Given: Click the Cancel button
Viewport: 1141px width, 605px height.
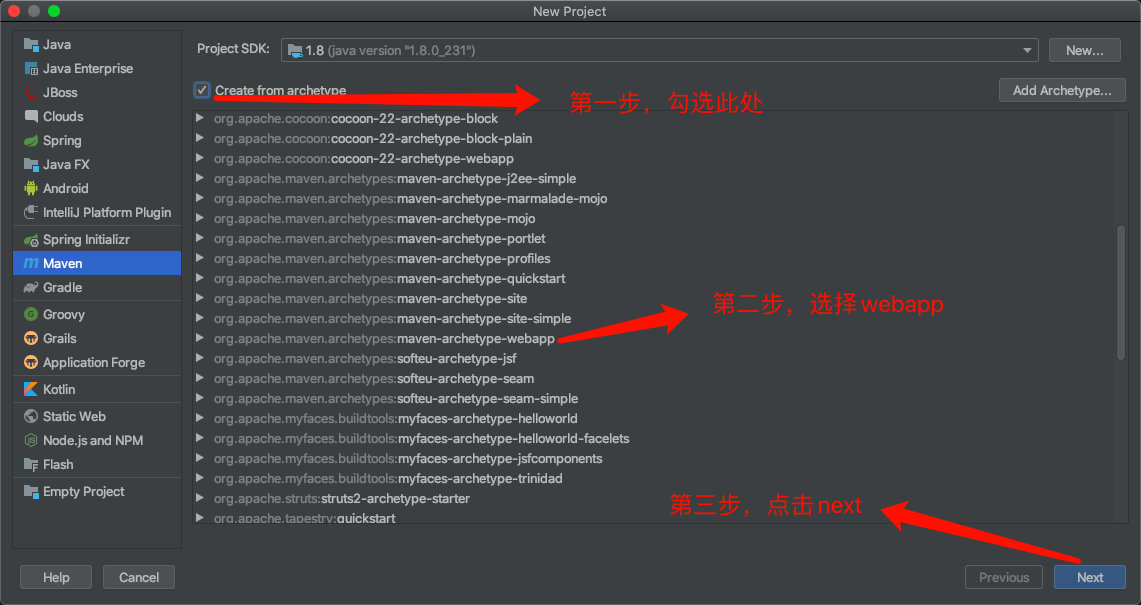Looking at the screenshot, I should (x=138, y=577).
